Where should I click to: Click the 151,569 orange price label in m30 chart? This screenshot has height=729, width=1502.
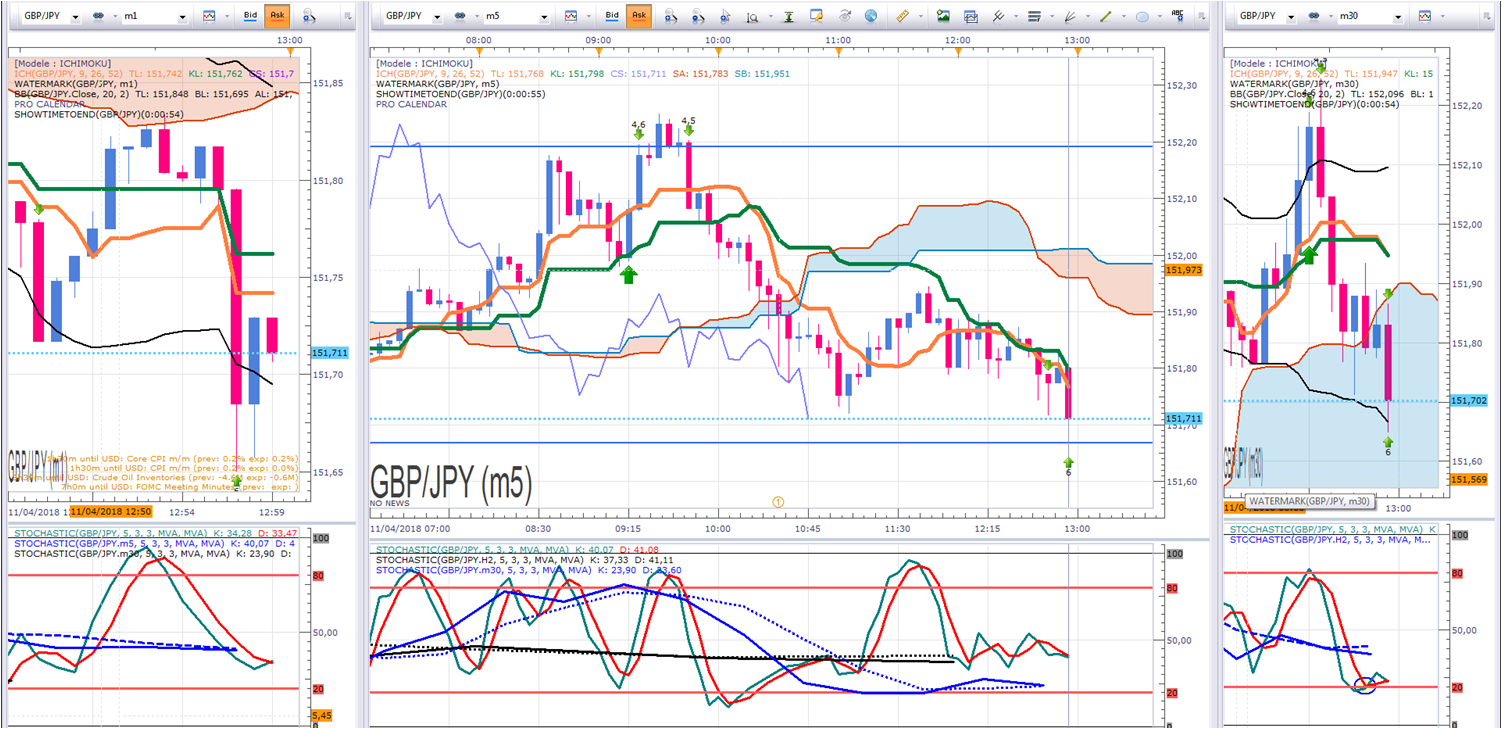coord(1469,480)
